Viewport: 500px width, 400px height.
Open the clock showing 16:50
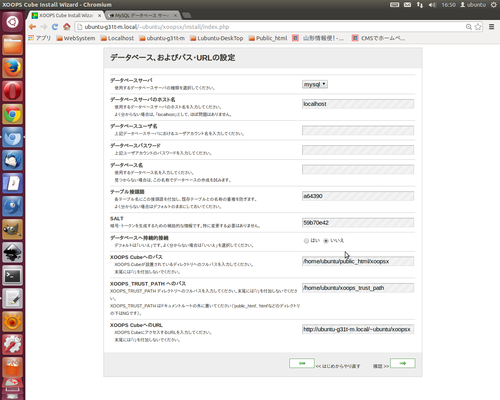tap(448, 5)
